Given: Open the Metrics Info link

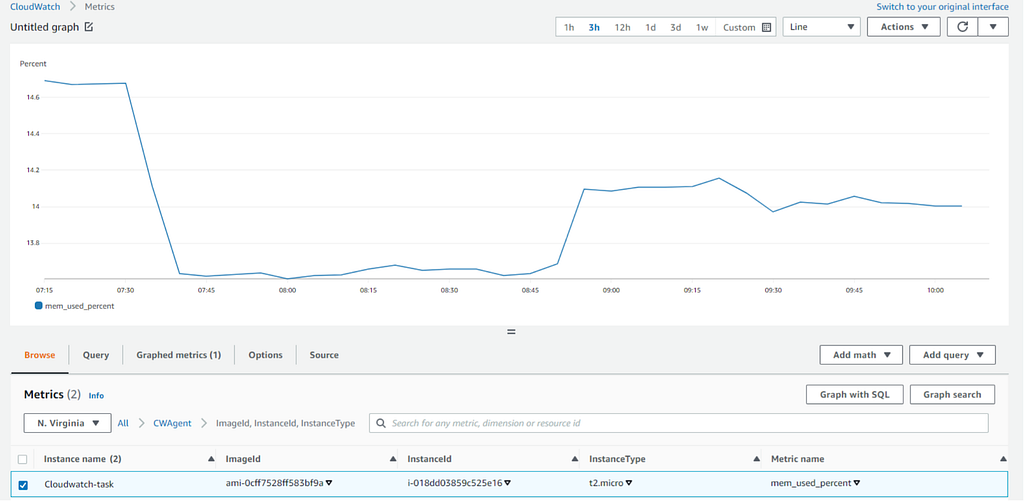Looking at the screenshot, I should [x=96, y=395].
